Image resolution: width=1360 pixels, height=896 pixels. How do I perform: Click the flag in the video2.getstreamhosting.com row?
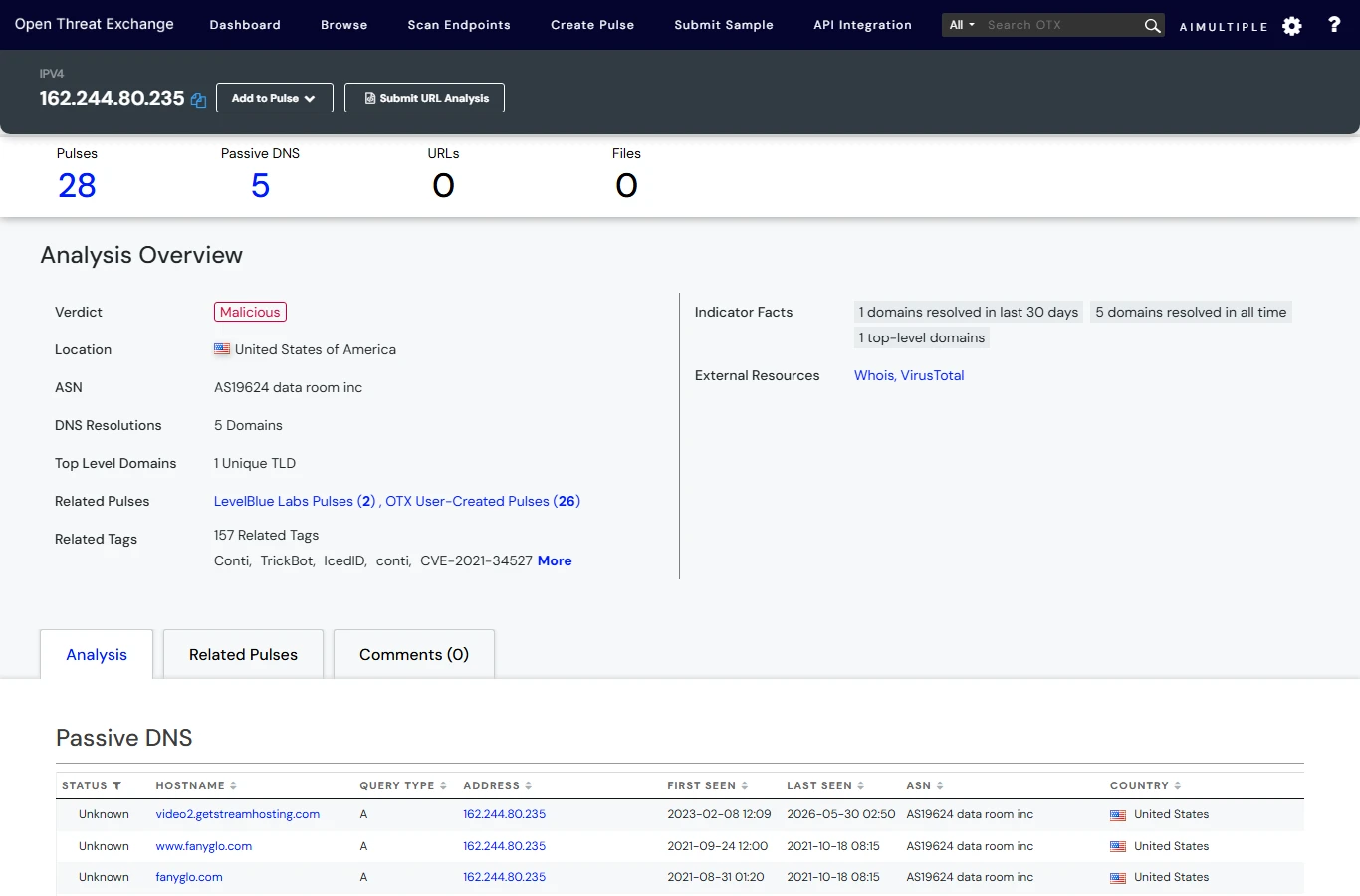tap(1118, 815)
